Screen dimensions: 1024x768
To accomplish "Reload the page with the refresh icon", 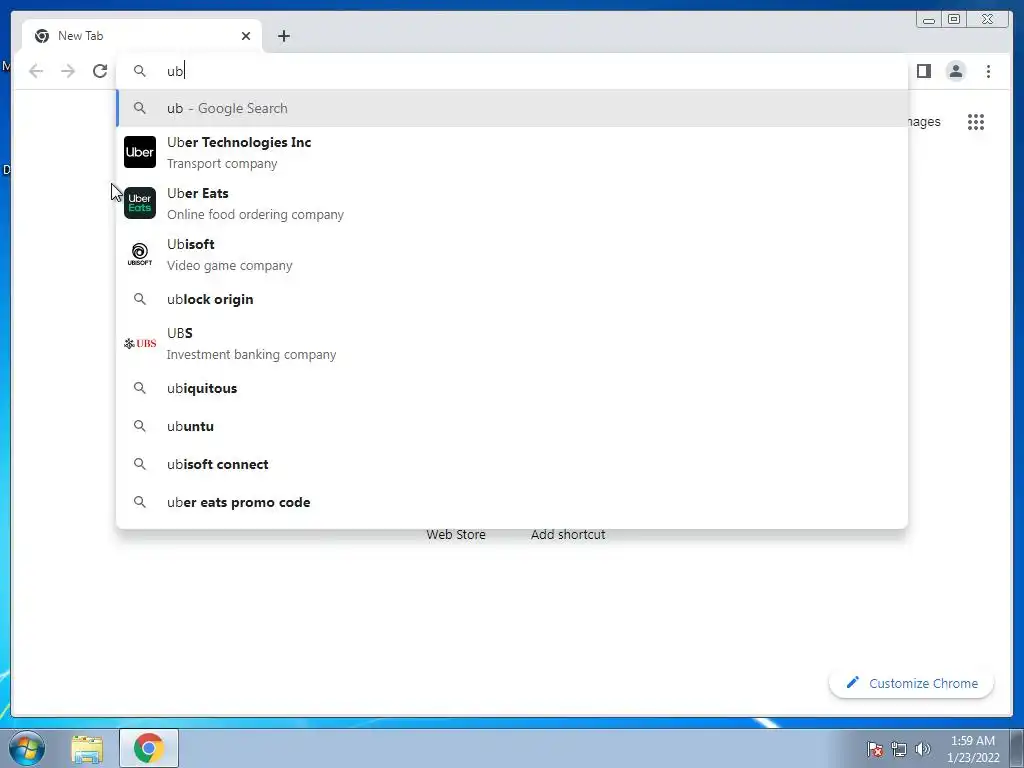I will point(100,71).
